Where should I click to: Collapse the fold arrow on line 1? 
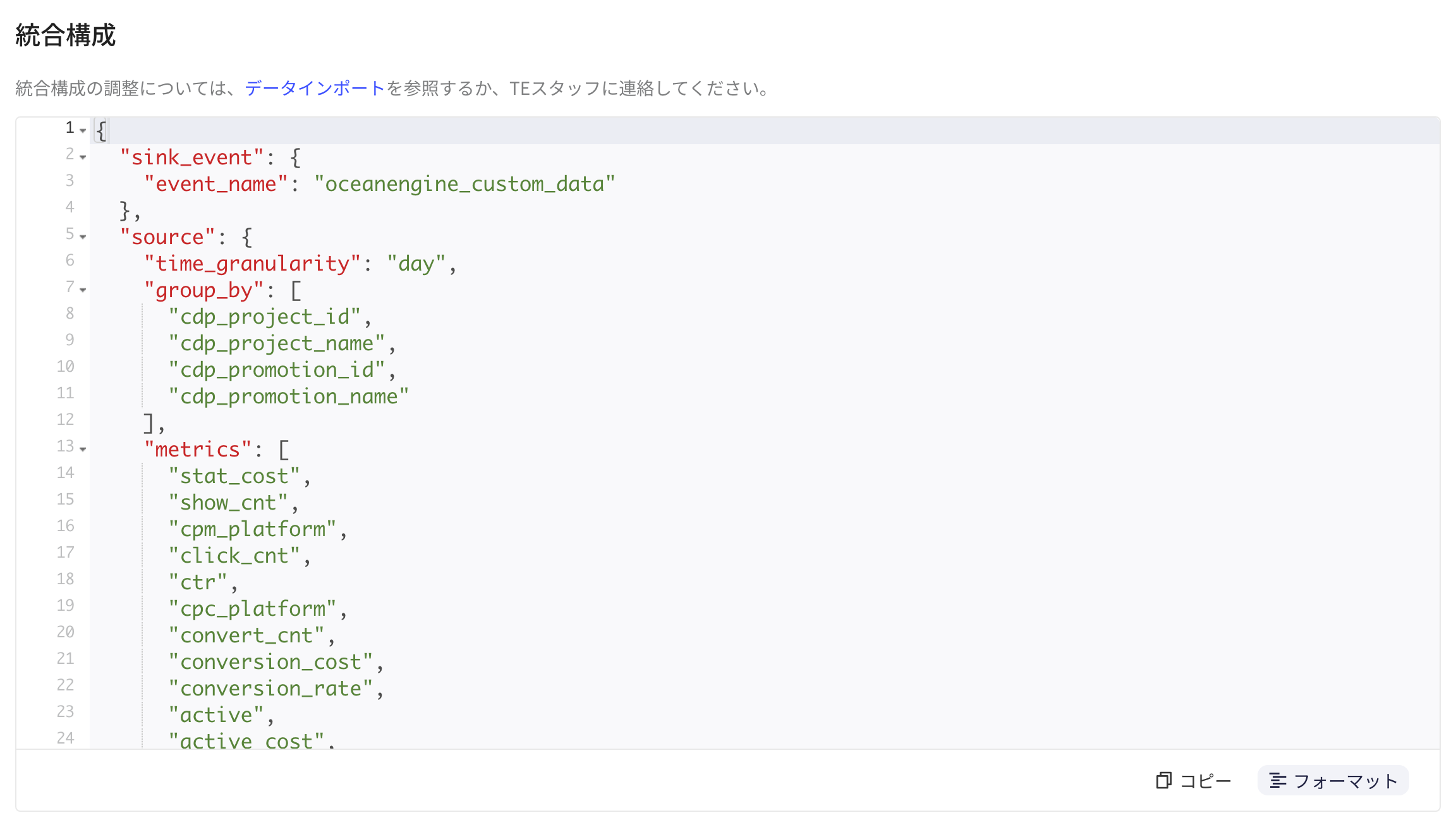[83, 130]
